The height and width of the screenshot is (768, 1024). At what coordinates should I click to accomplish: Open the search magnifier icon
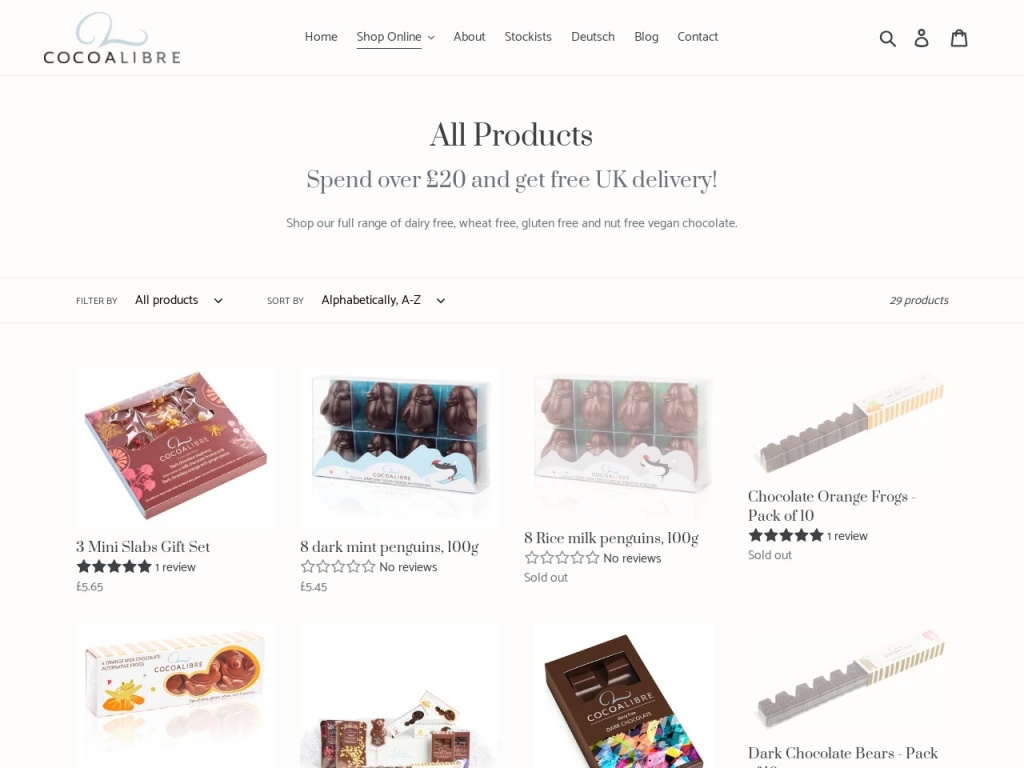point(888,38)
